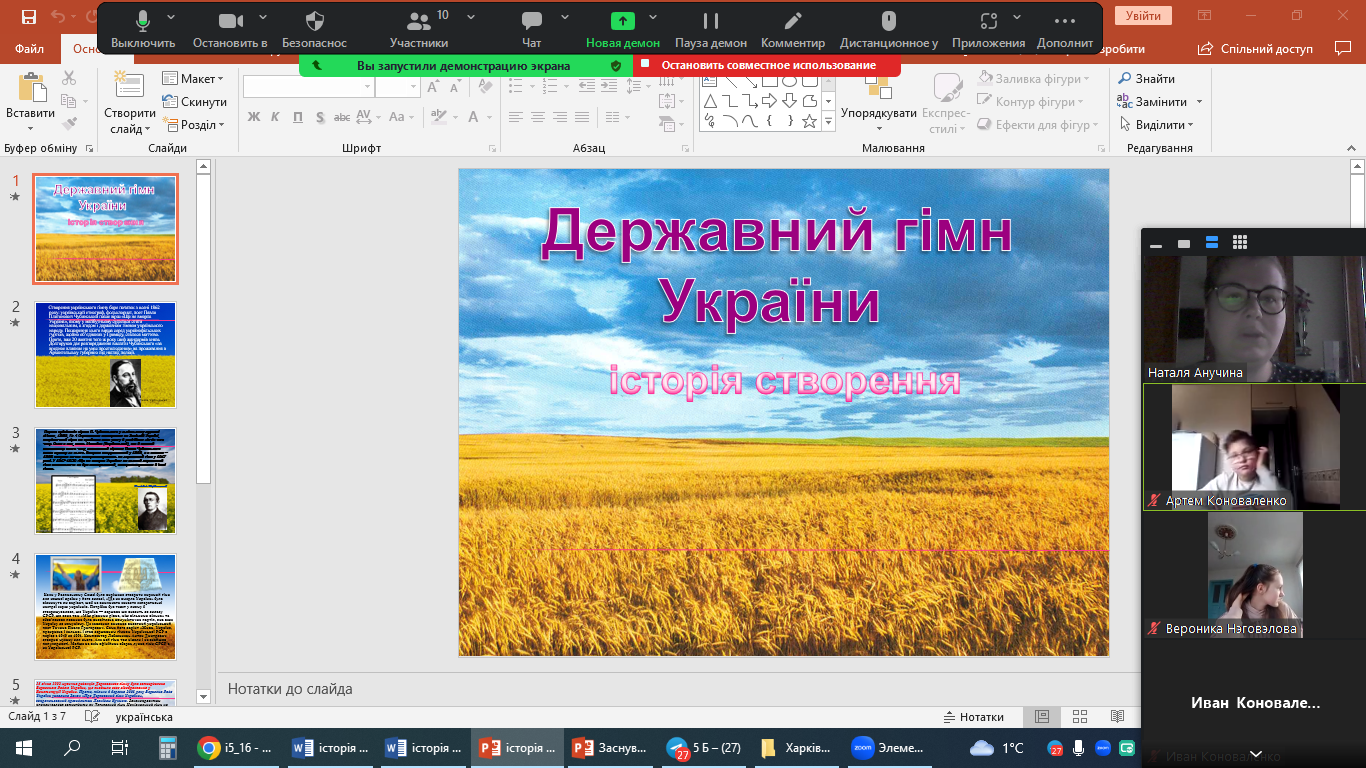The image size is (1366, 768).
Task: Open the font name combo box
Action: click(x=308, y=87)
